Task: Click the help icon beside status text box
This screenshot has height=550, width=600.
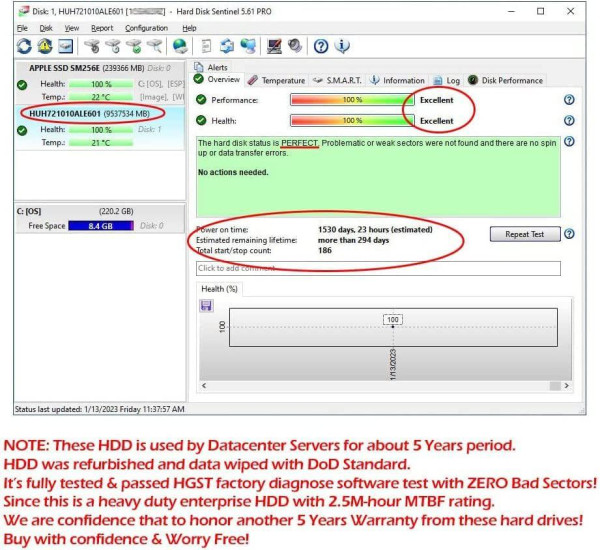Action: click(569, 142)
